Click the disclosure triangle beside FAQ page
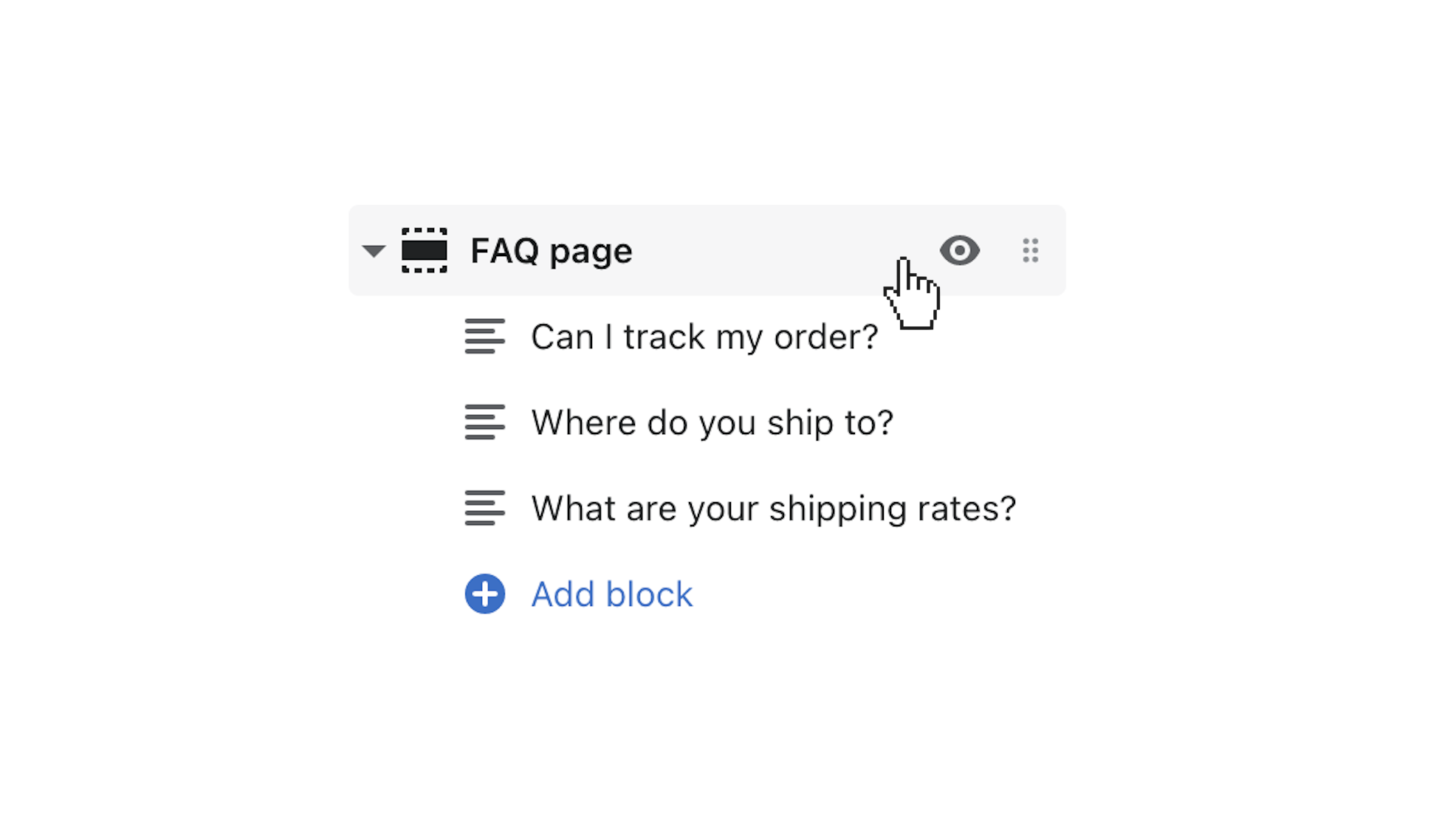The image size is (1456, 821). [374, 251]
